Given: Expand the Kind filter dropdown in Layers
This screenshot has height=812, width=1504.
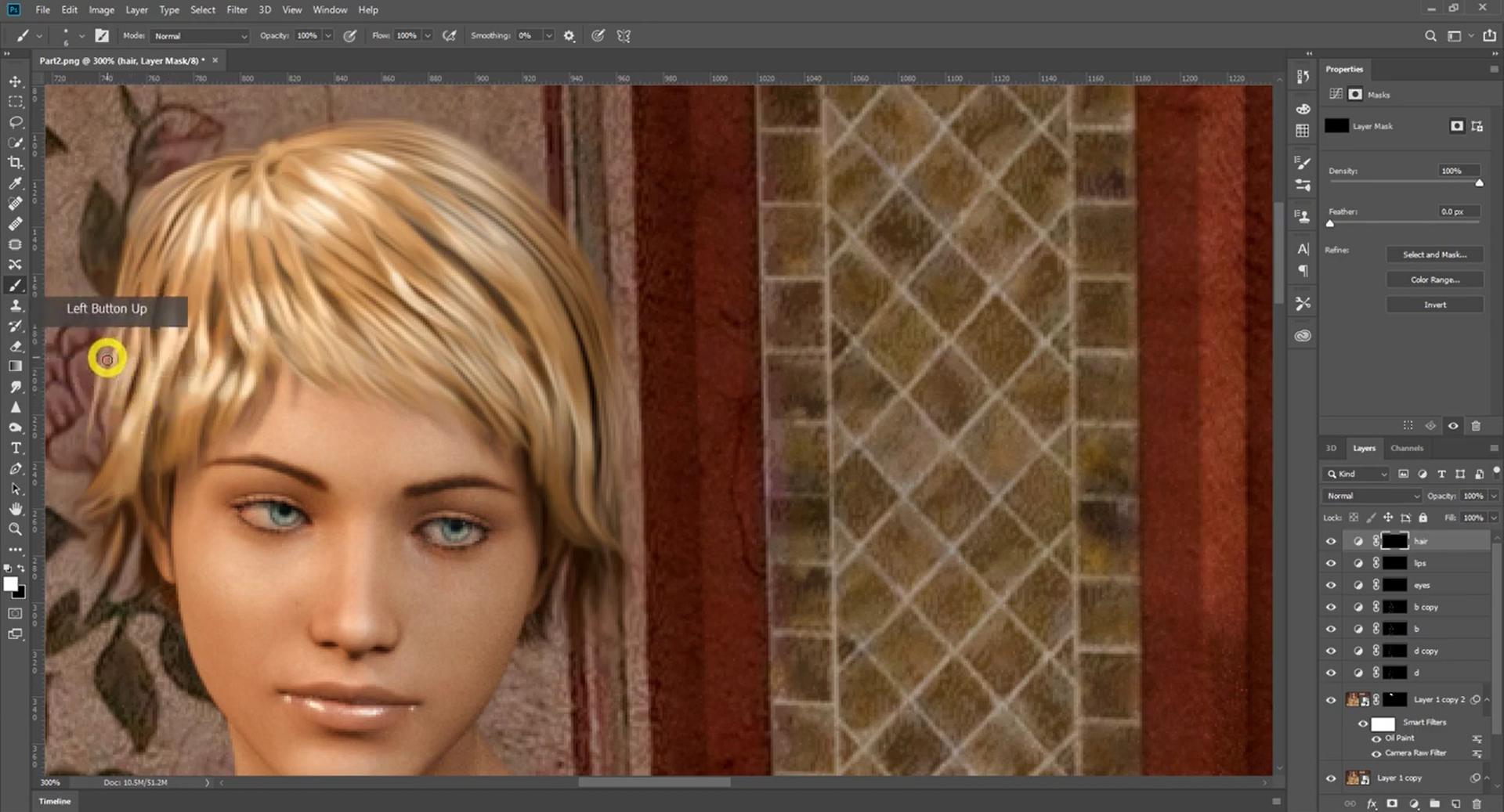Looking at the screenshot, I should click(x=1357, y=474).
